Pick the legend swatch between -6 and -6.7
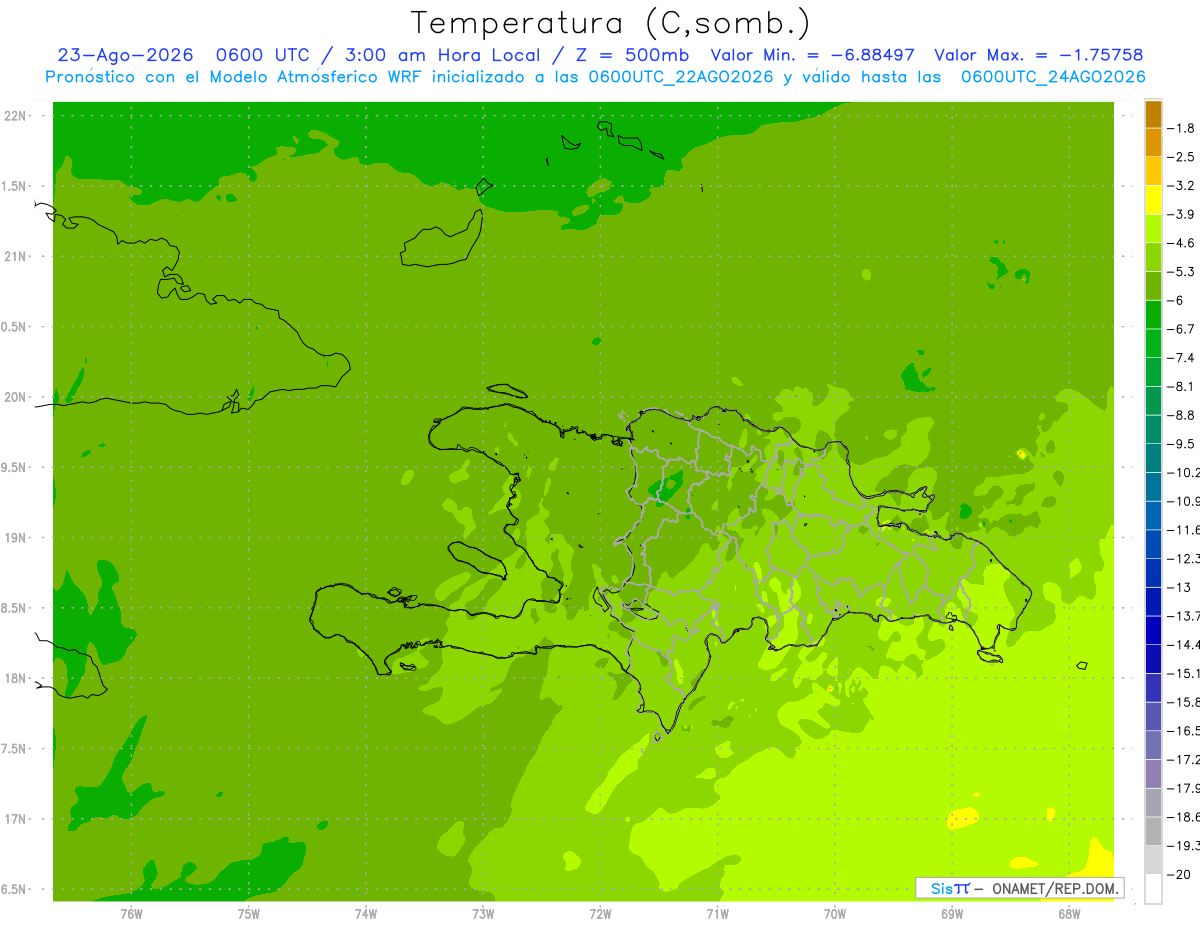Viewport: 1200px width, 927px height. pyautogui.click(x=1153, y=315)
